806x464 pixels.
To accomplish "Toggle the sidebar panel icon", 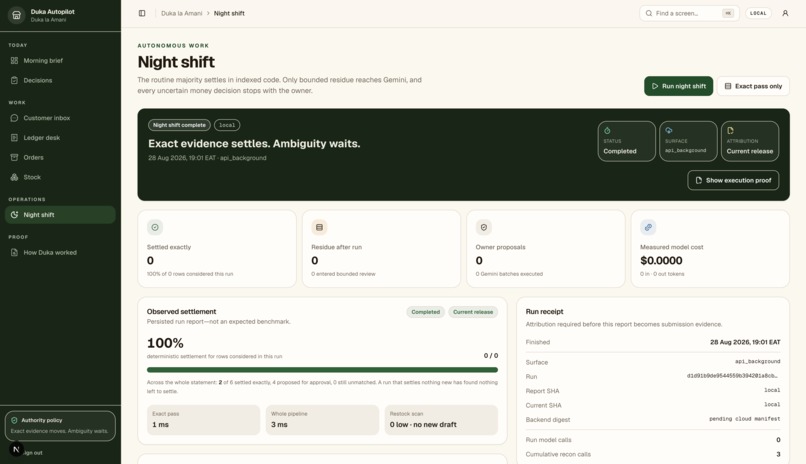I will [x=142, y=13].
